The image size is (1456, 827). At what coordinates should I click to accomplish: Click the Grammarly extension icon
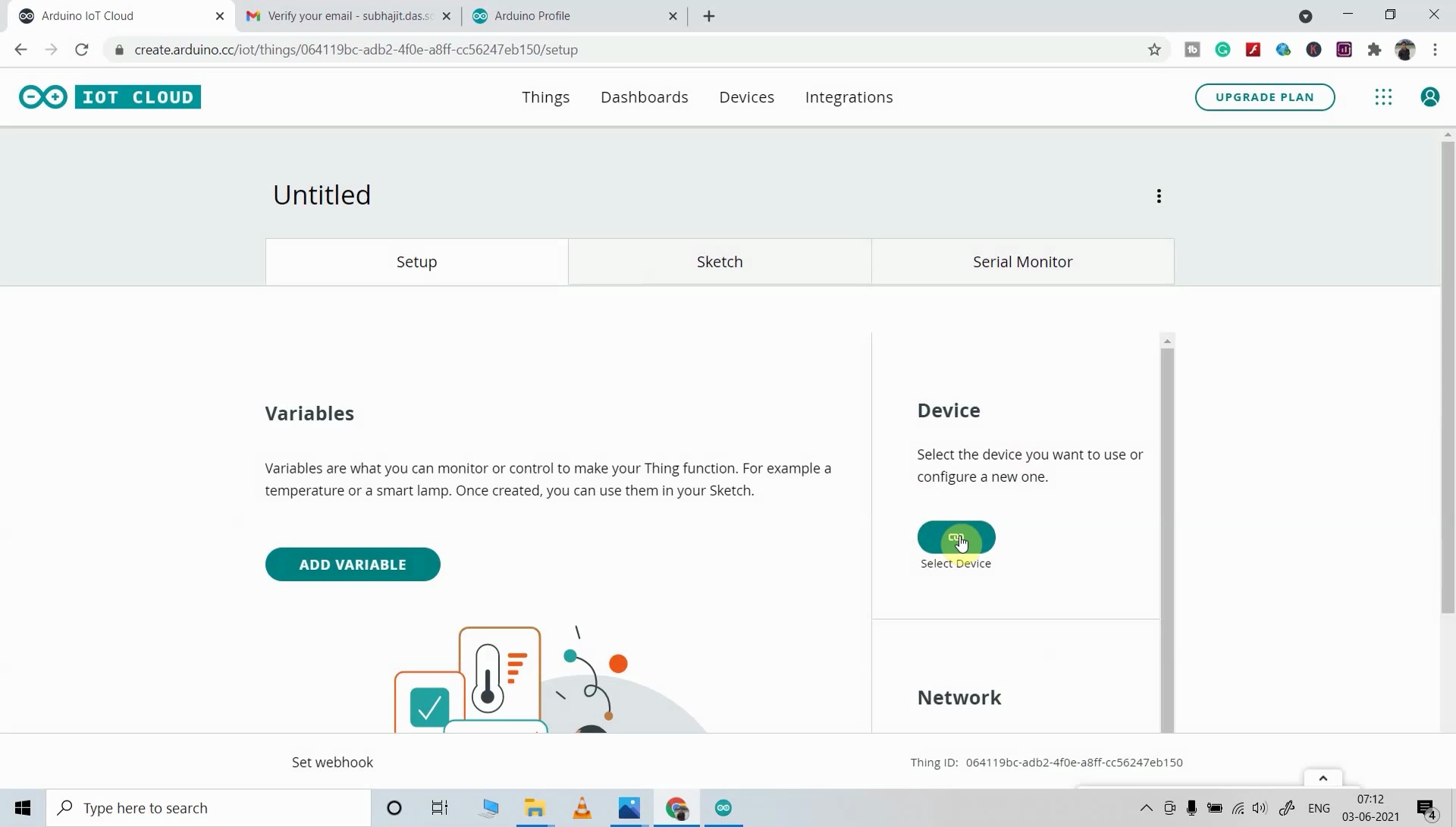[1223, 49]
